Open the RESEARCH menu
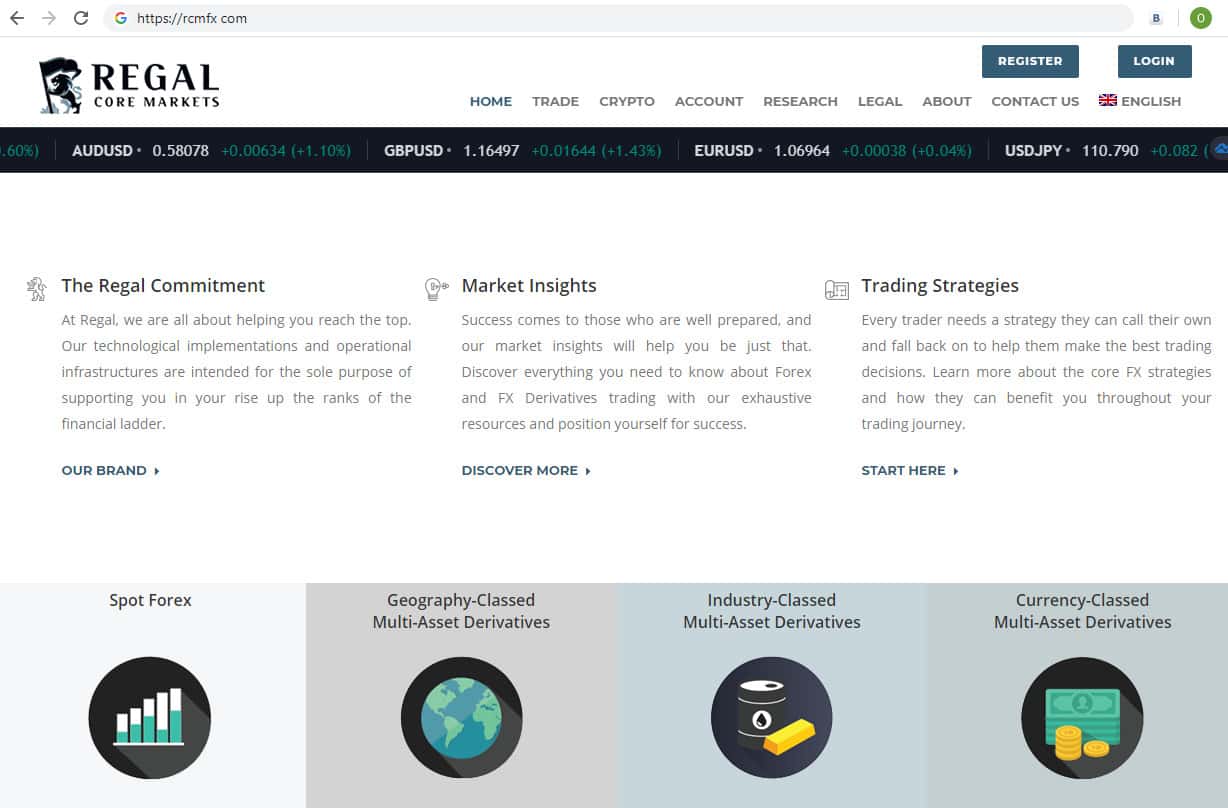 (800, 101)
